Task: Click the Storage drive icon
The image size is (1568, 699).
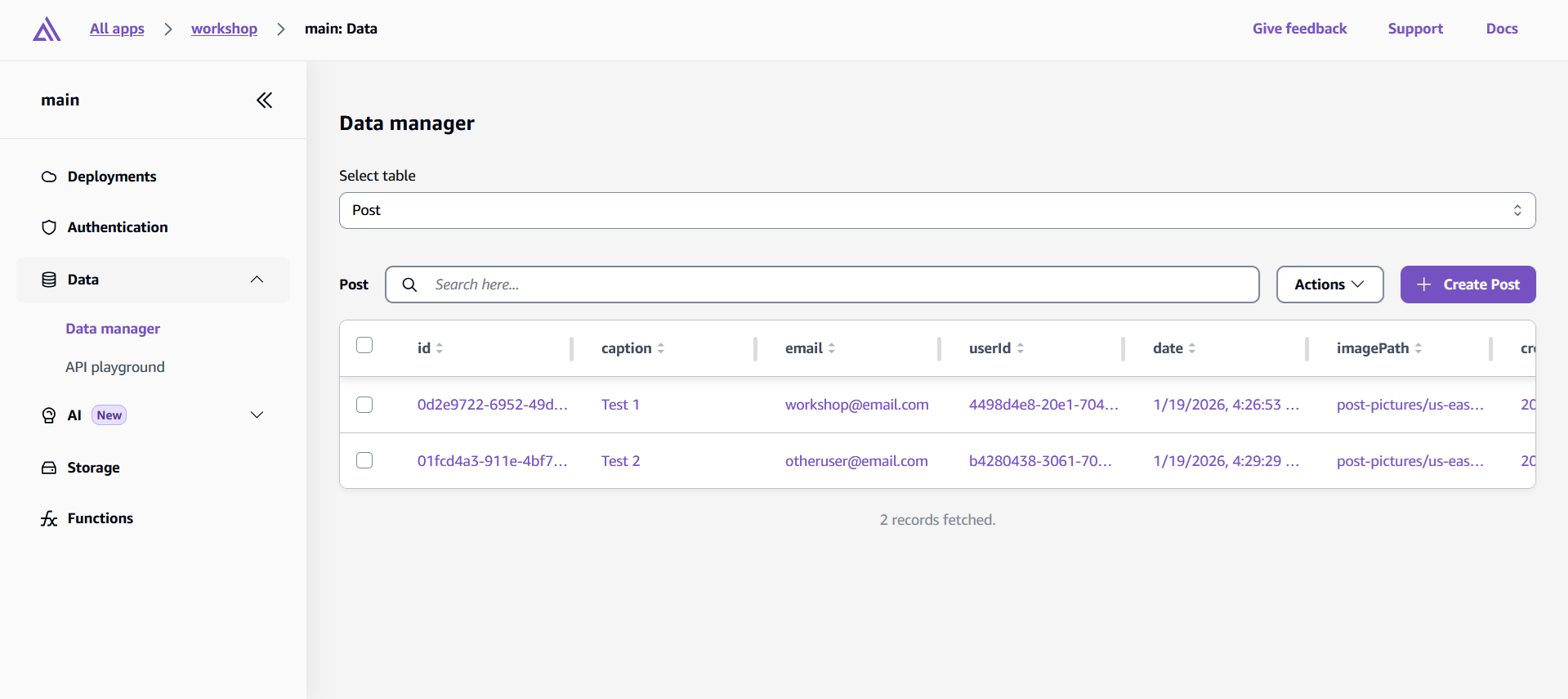Action: point(49,468)
